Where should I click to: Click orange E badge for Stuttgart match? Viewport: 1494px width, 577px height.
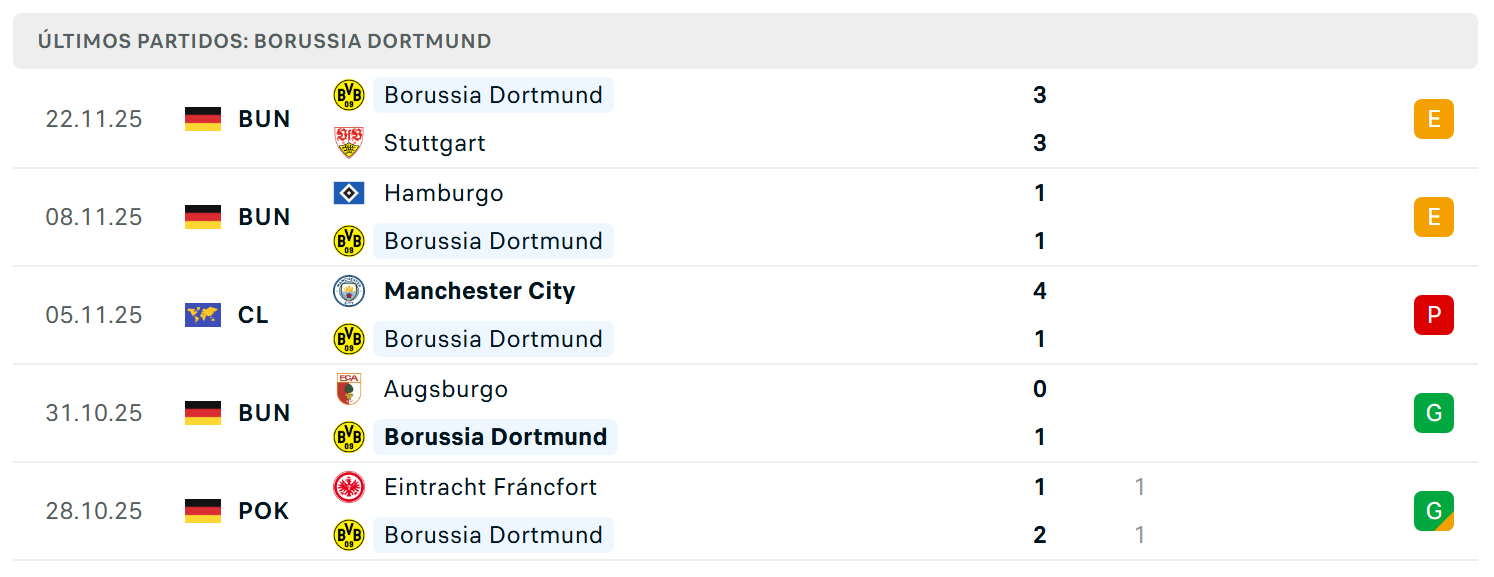coord(1433,119)
